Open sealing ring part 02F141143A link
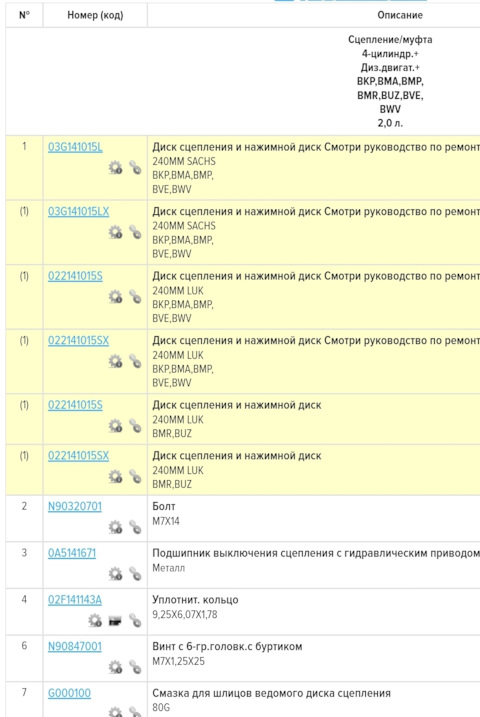This screenshot has height=717, width=480. point(75,600)
